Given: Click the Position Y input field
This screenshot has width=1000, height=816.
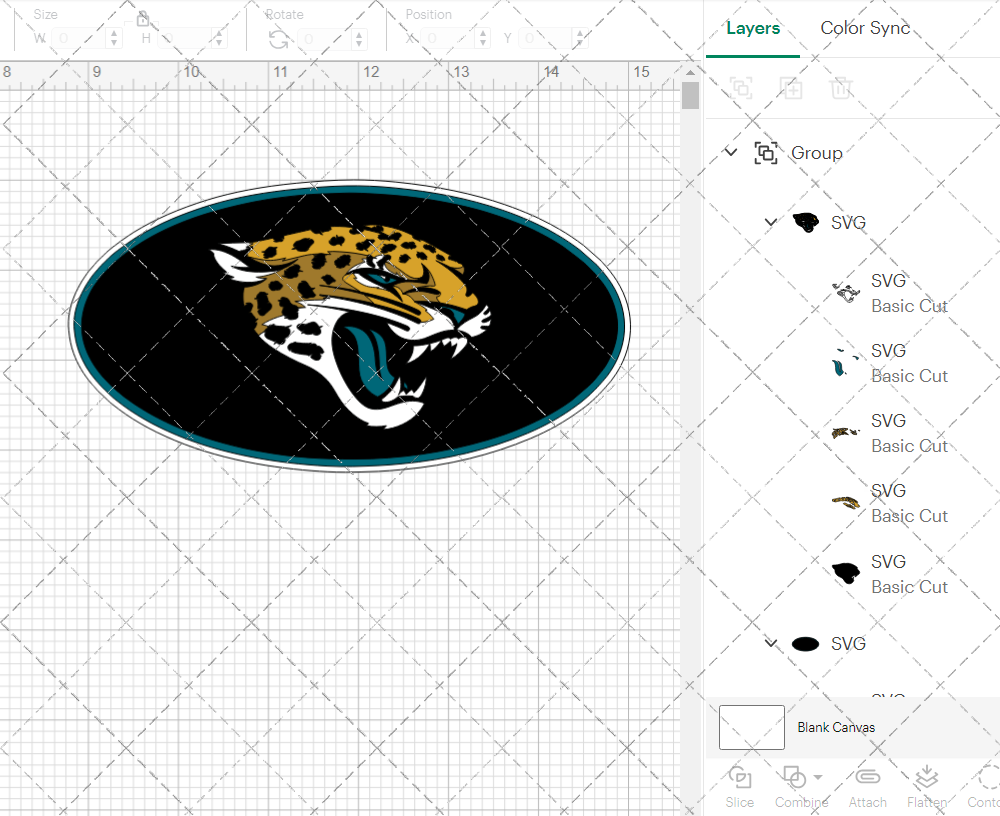Looking at the screenshot, I should click(x=546, y=38).
